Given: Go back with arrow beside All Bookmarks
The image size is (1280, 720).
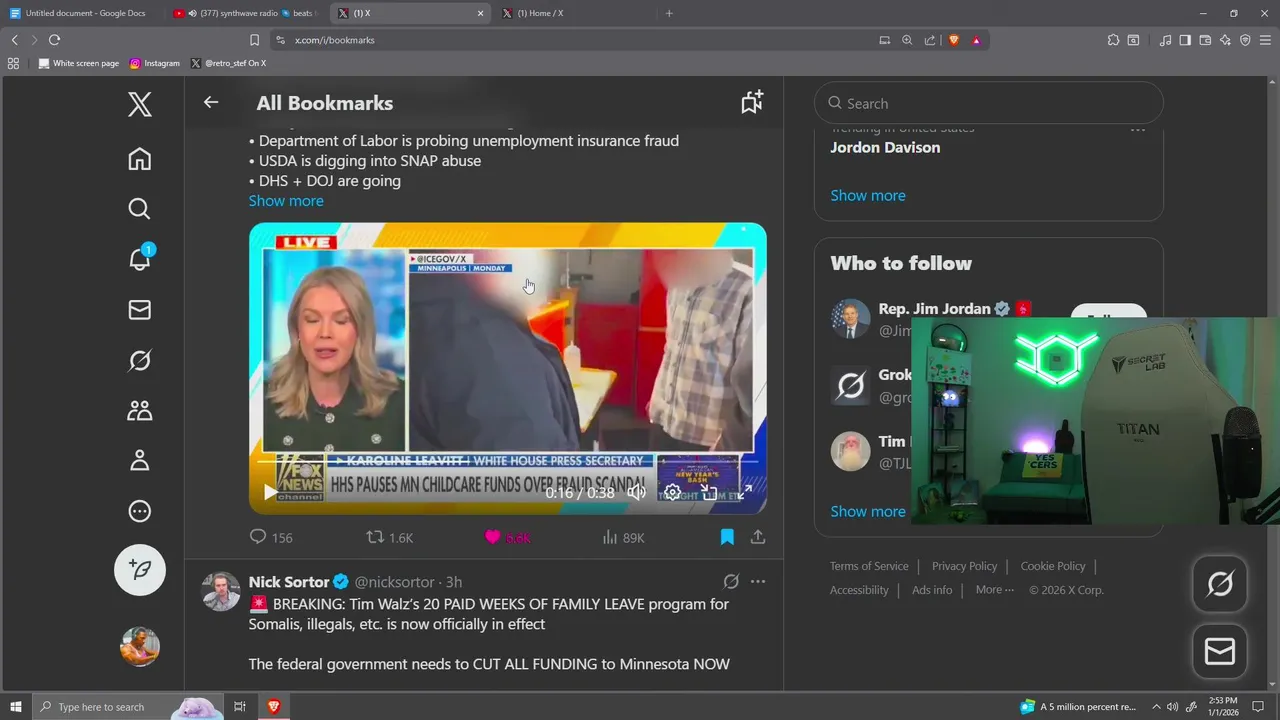Looking at the screenshot, I should point(211,102).
